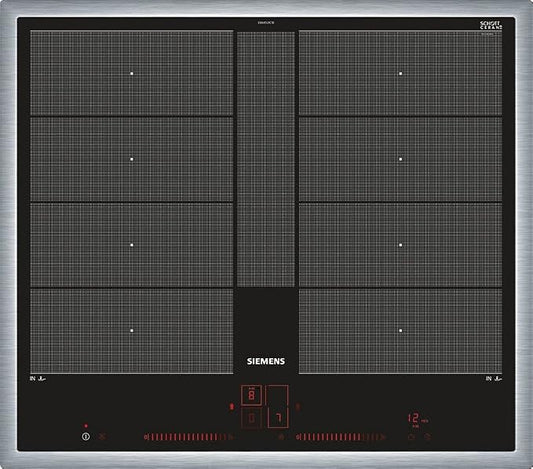The width and height of the screenshot is (533, 469).
Task: Touch the bottom-right cooking zone center dot
Action: coord(400,330)
